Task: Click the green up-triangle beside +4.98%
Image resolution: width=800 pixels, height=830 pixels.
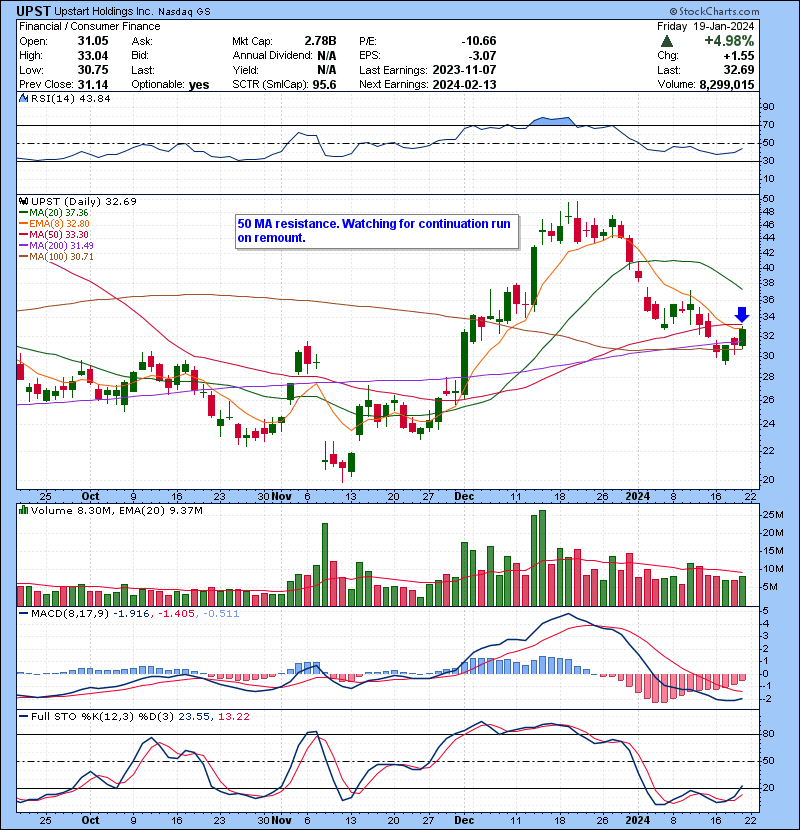Action: 667,41
